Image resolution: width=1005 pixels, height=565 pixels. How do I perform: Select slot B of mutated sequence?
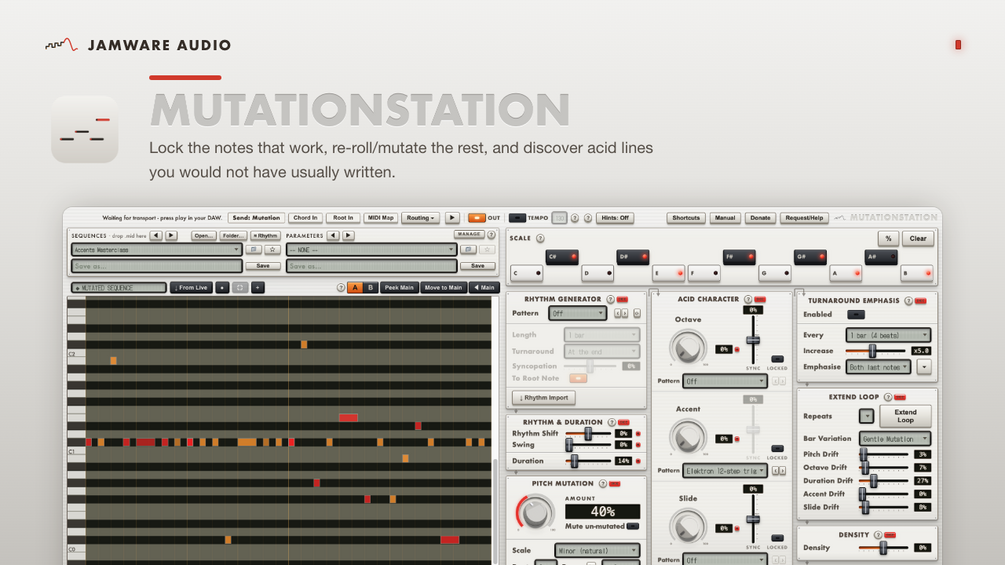[370, 288]
